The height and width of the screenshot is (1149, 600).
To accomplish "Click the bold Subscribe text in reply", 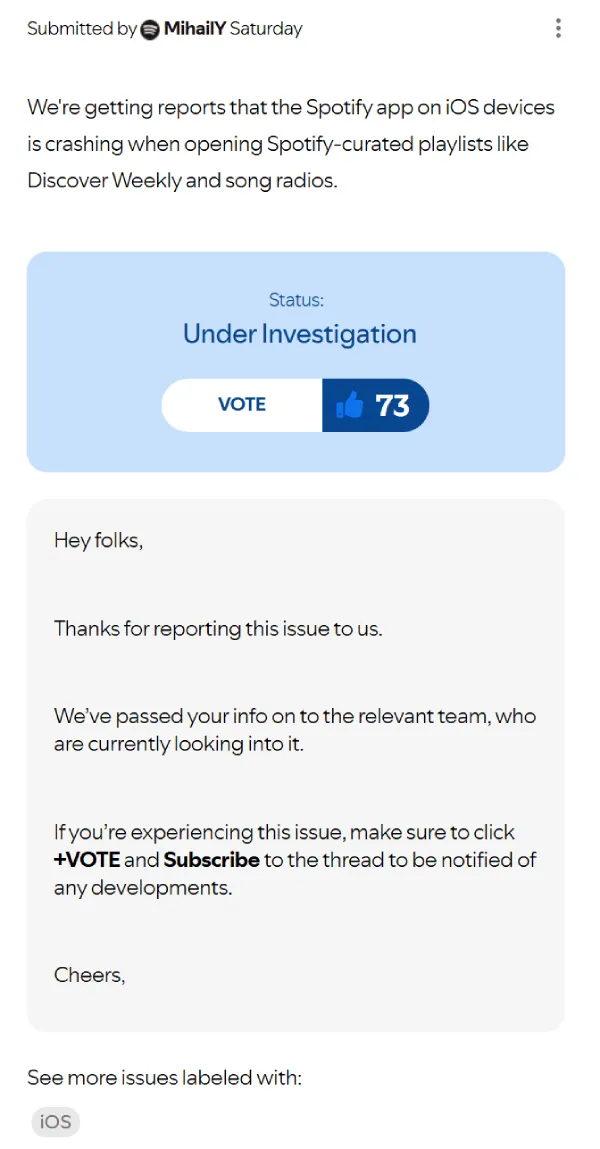I will 211,860.
